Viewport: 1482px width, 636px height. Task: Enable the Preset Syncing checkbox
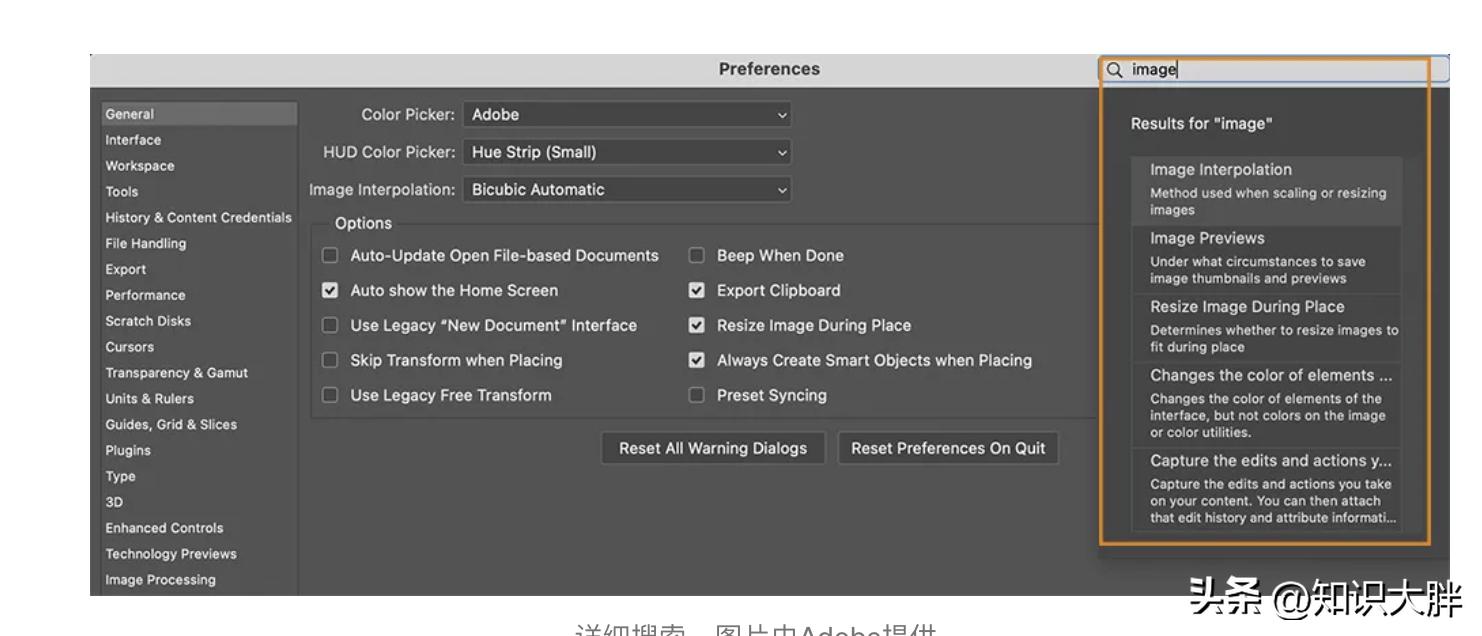697,396
